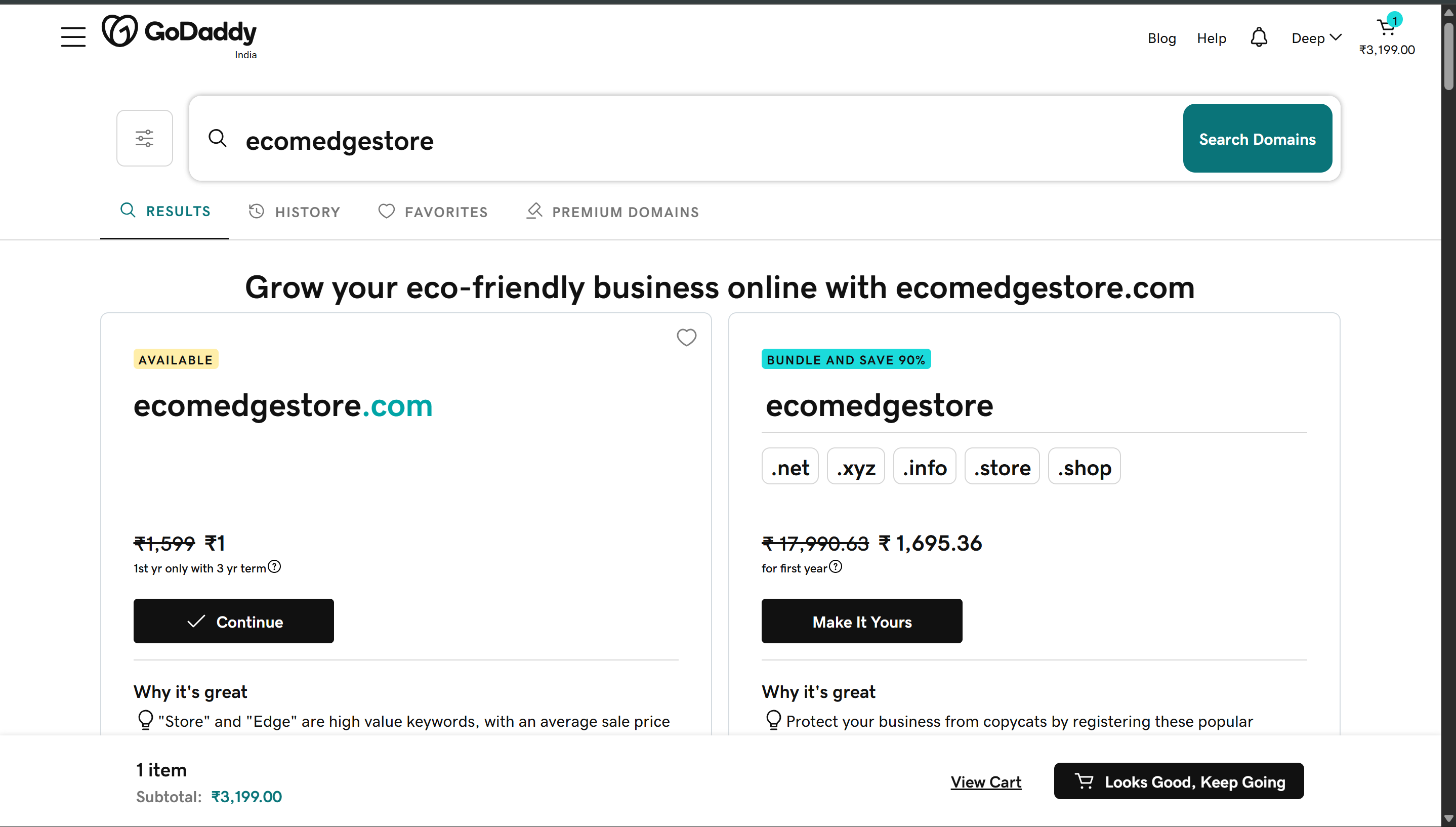This screenshot has width=1456, height=827.
Task: Click the magnifier icon in the search bar
Action: click(218, 138)
